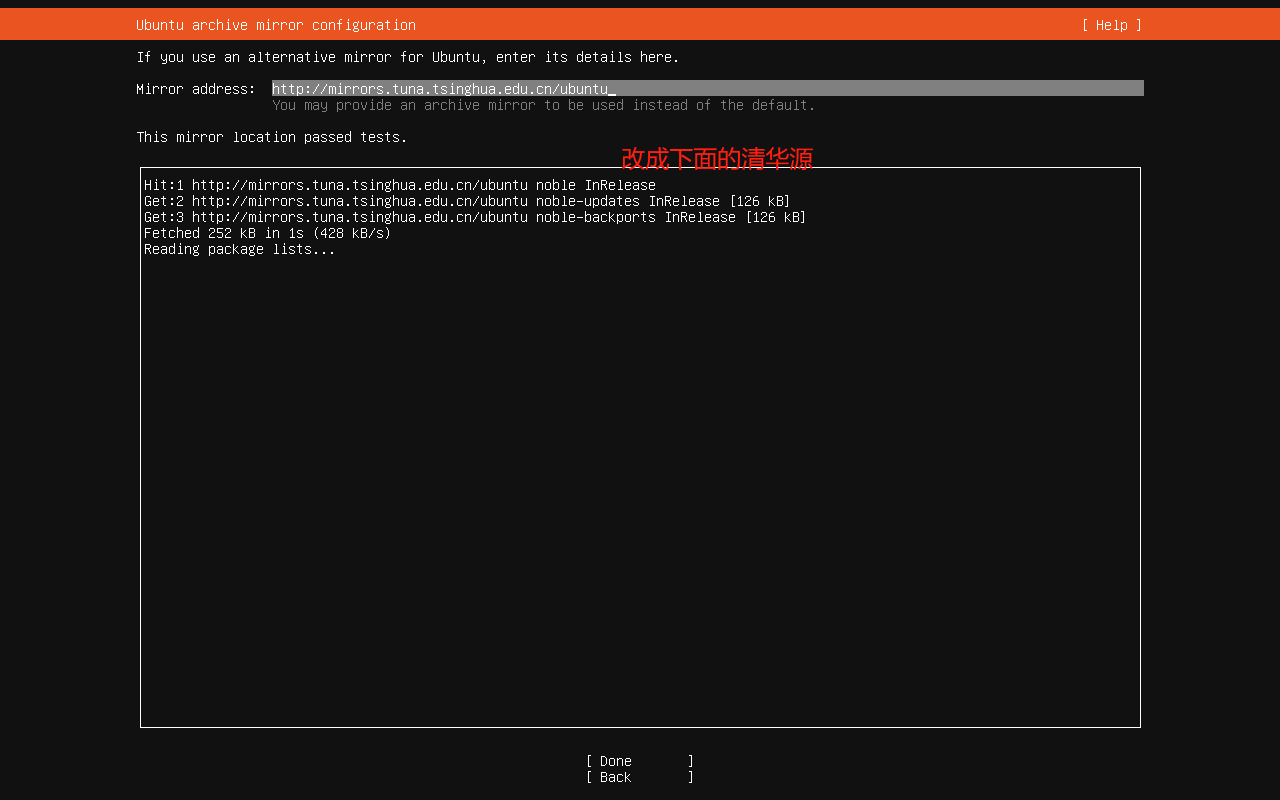1280x800 pixels.
Task: Select the 'Get:3' noble-backports log line
Action: [475, 217]
